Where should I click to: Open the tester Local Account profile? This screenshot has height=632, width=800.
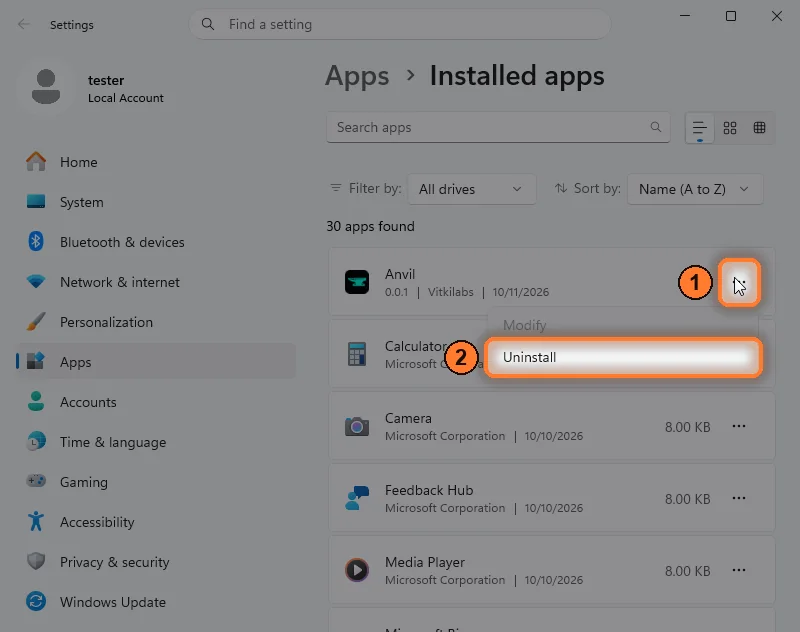(97, 88)
